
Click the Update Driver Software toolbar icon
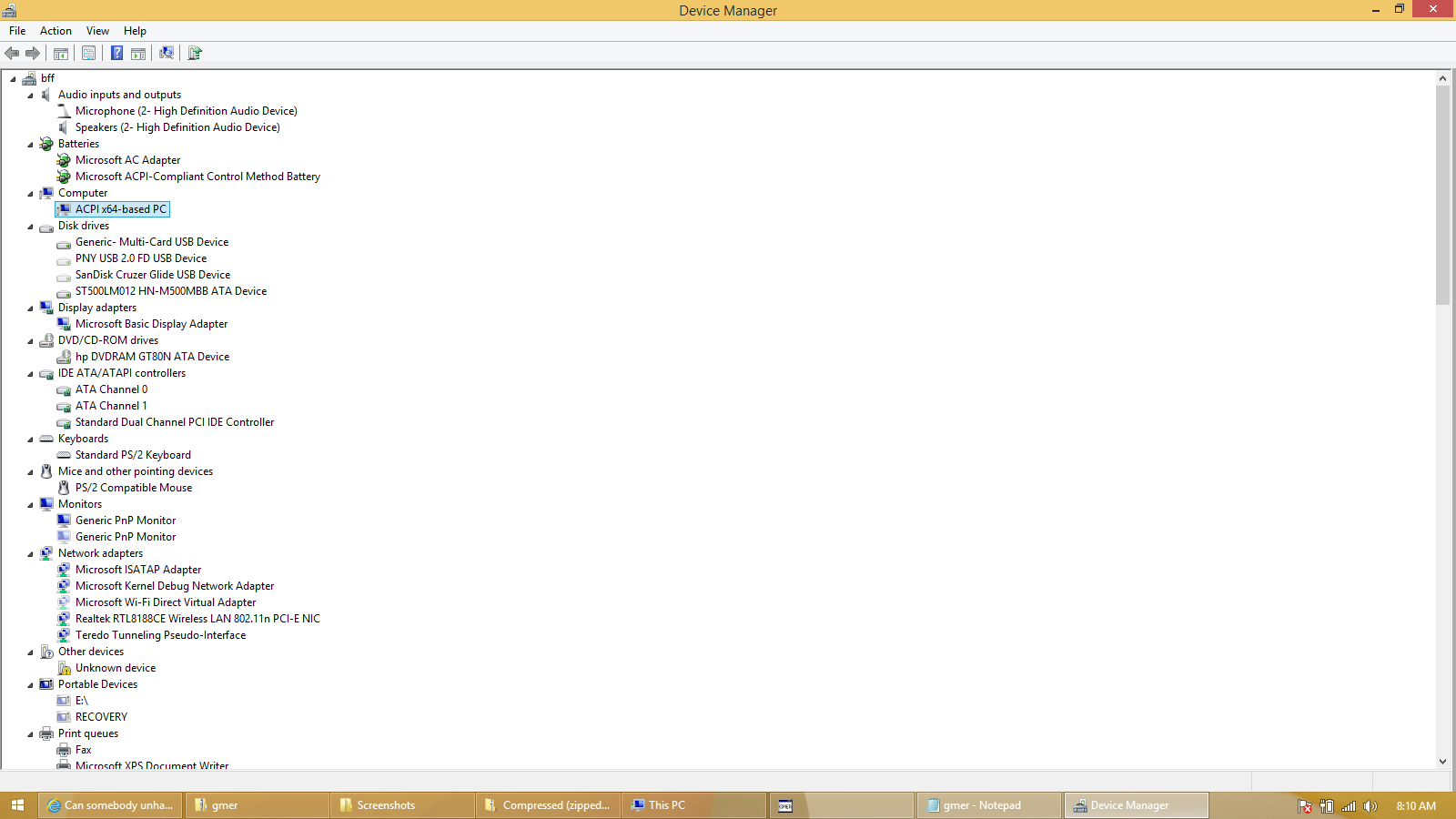(x=194, y=53)
